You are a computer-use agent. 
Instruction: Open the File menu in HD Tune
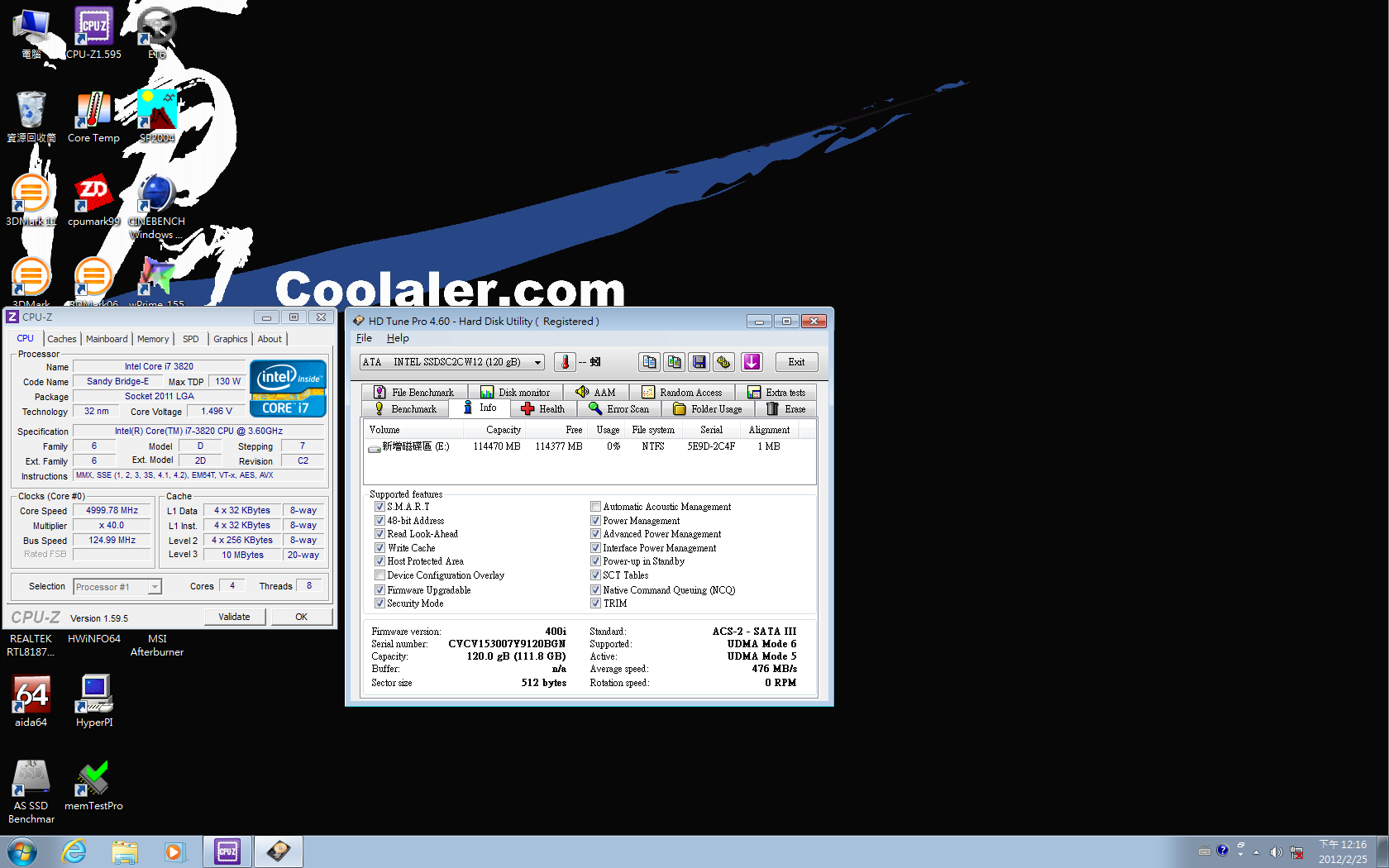[x=364, y=338]
